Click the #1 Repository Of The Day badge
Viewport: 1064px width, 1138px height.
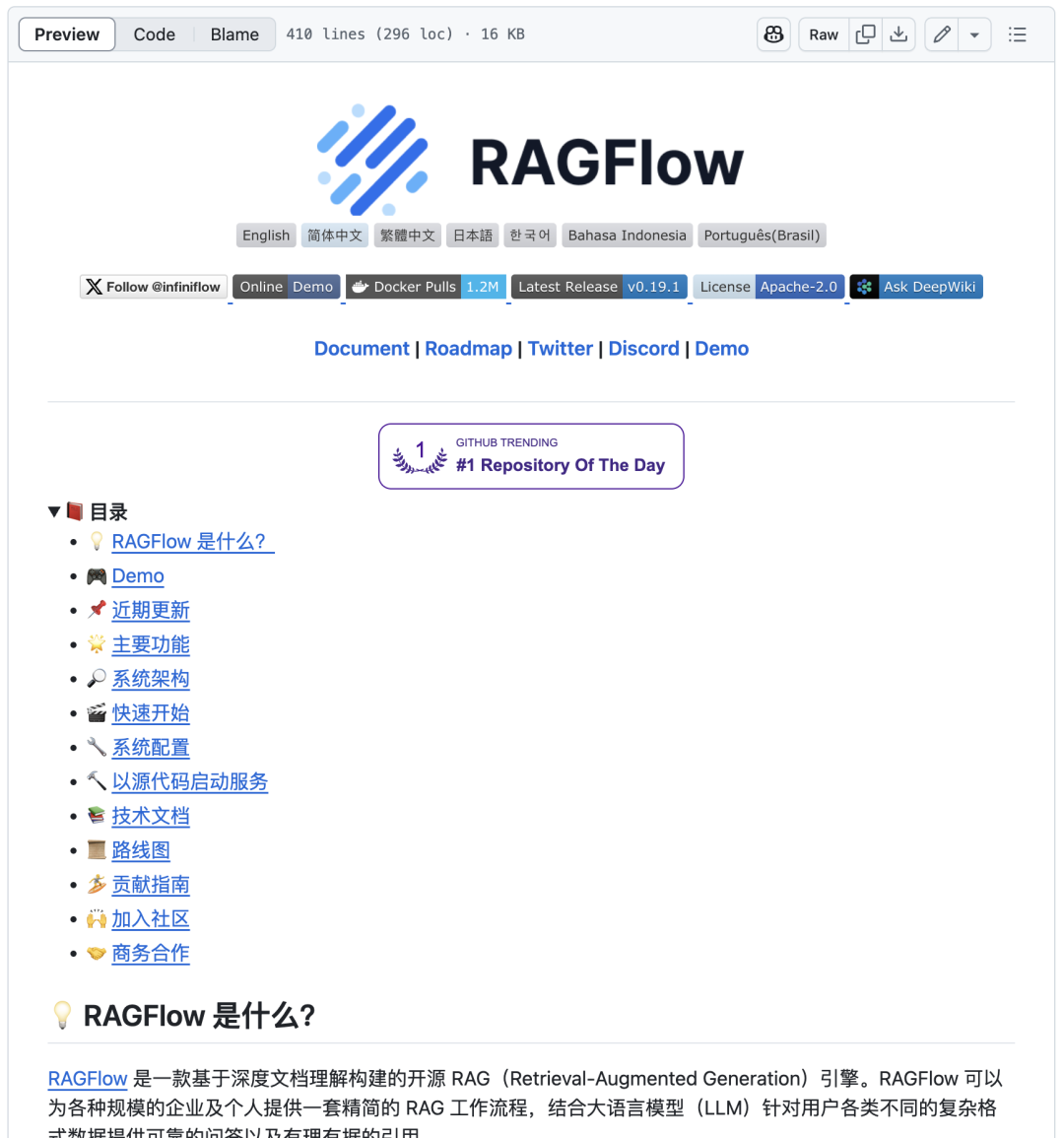coord(531,456)
